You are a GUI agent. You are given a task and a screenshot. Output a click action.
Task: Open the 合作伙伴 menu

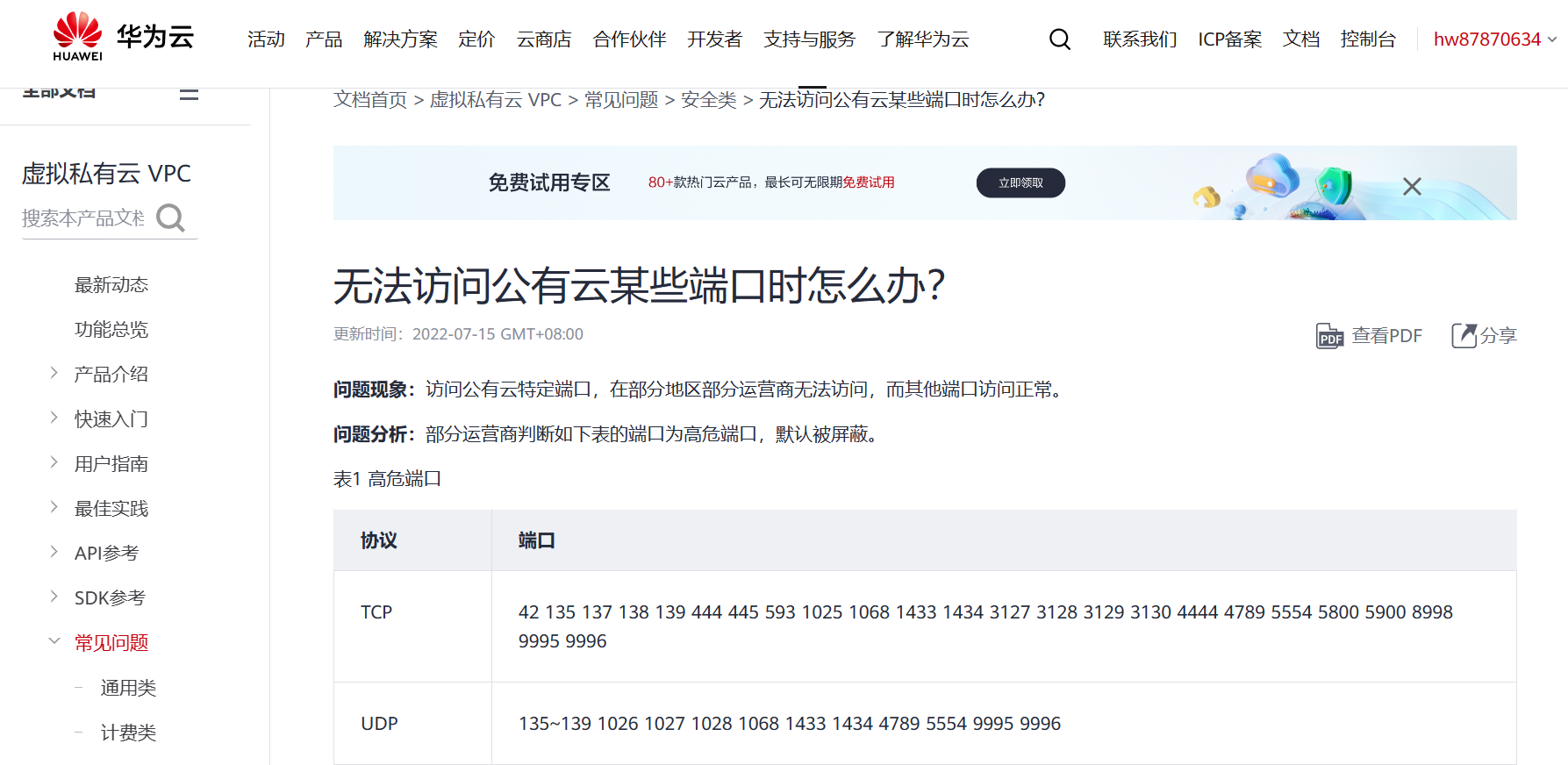click(x=629, y=39)
